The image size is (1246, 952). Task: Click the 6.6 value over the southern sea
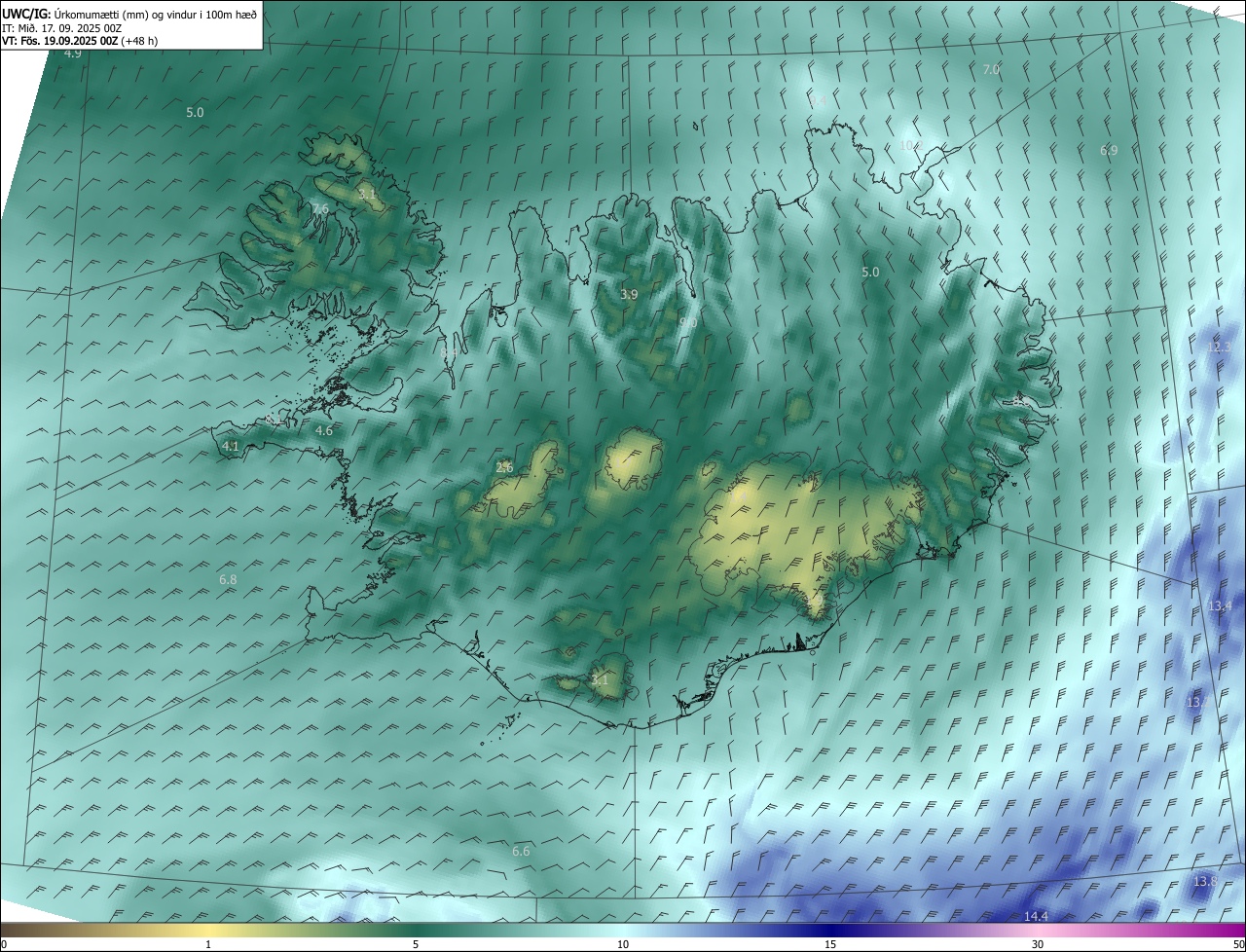pos(521,852)
